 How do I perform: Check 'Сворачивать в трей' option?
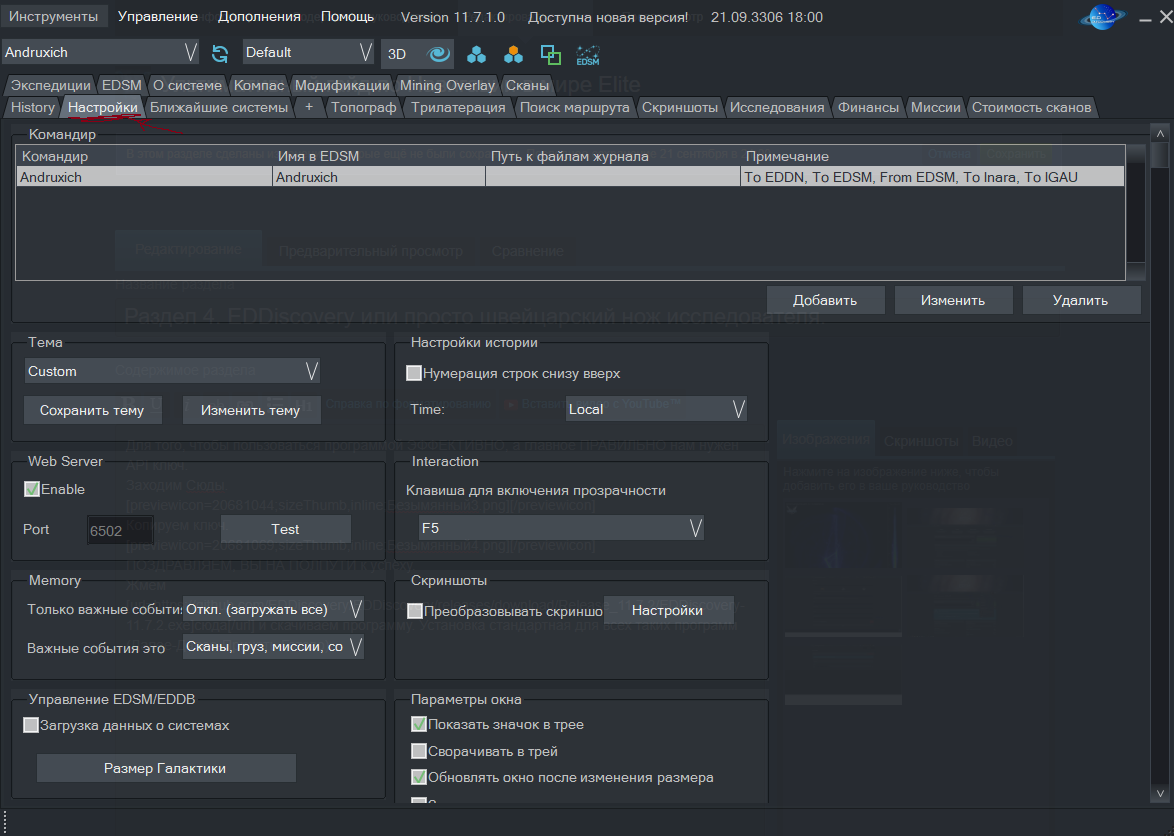coord(419,751)
